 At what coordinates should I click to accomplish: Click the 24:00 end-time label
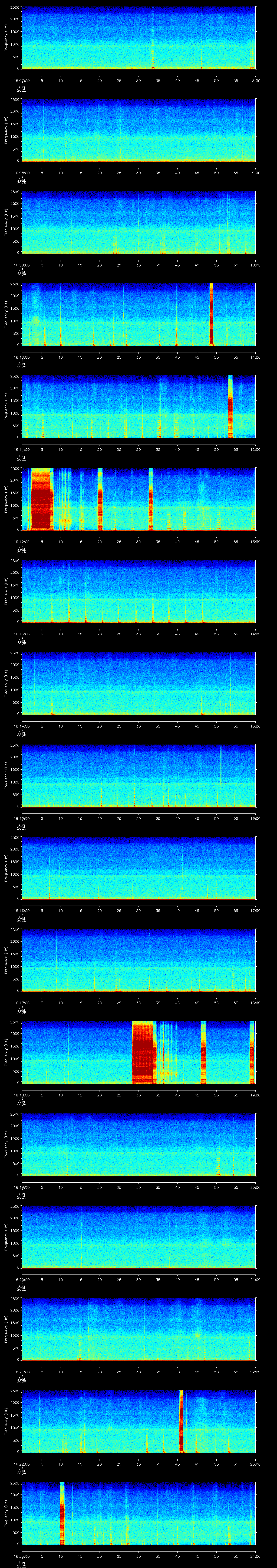[x=256, y=1556]
